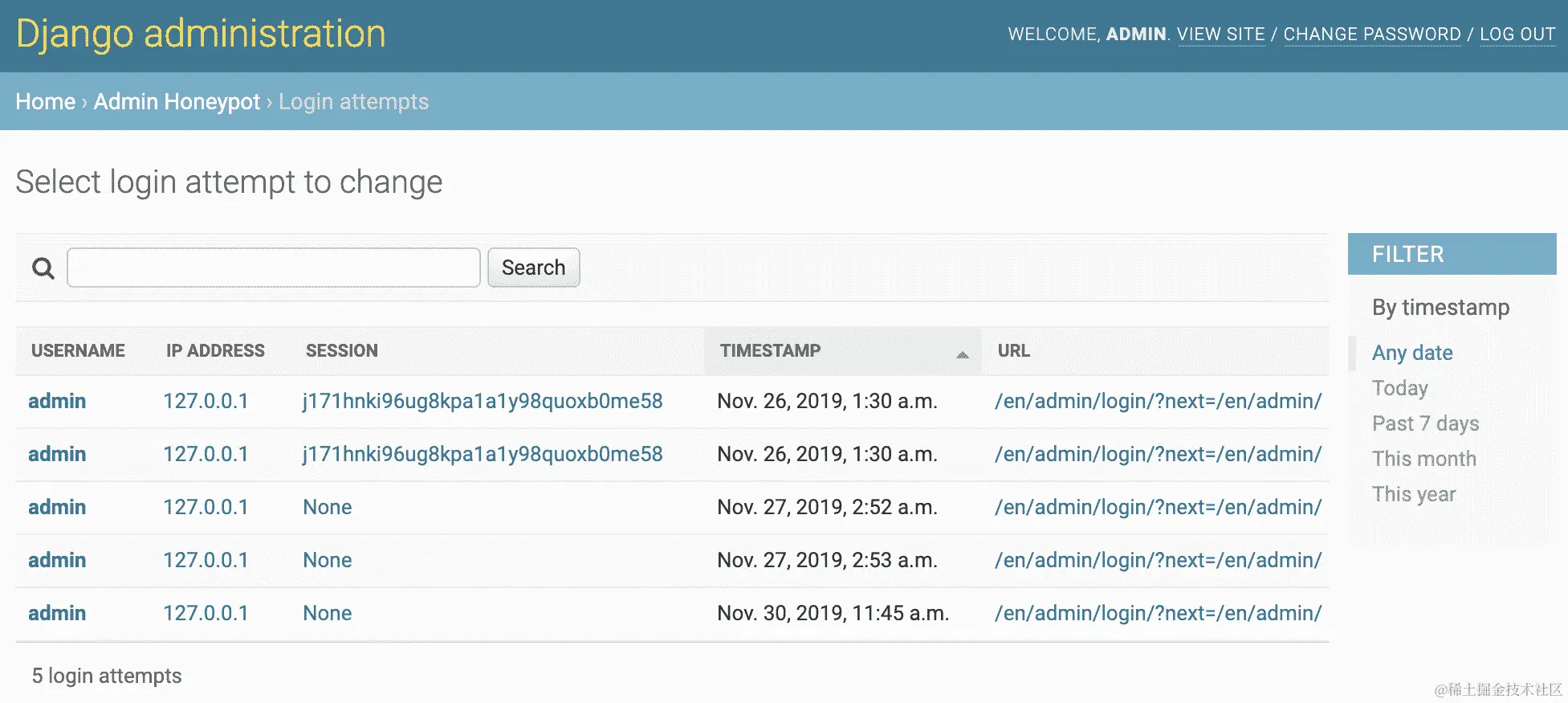Open admin entry from Nov. 30 11:45 a.m.
The image size is (1568, 703).
click(x=57, y=613)
